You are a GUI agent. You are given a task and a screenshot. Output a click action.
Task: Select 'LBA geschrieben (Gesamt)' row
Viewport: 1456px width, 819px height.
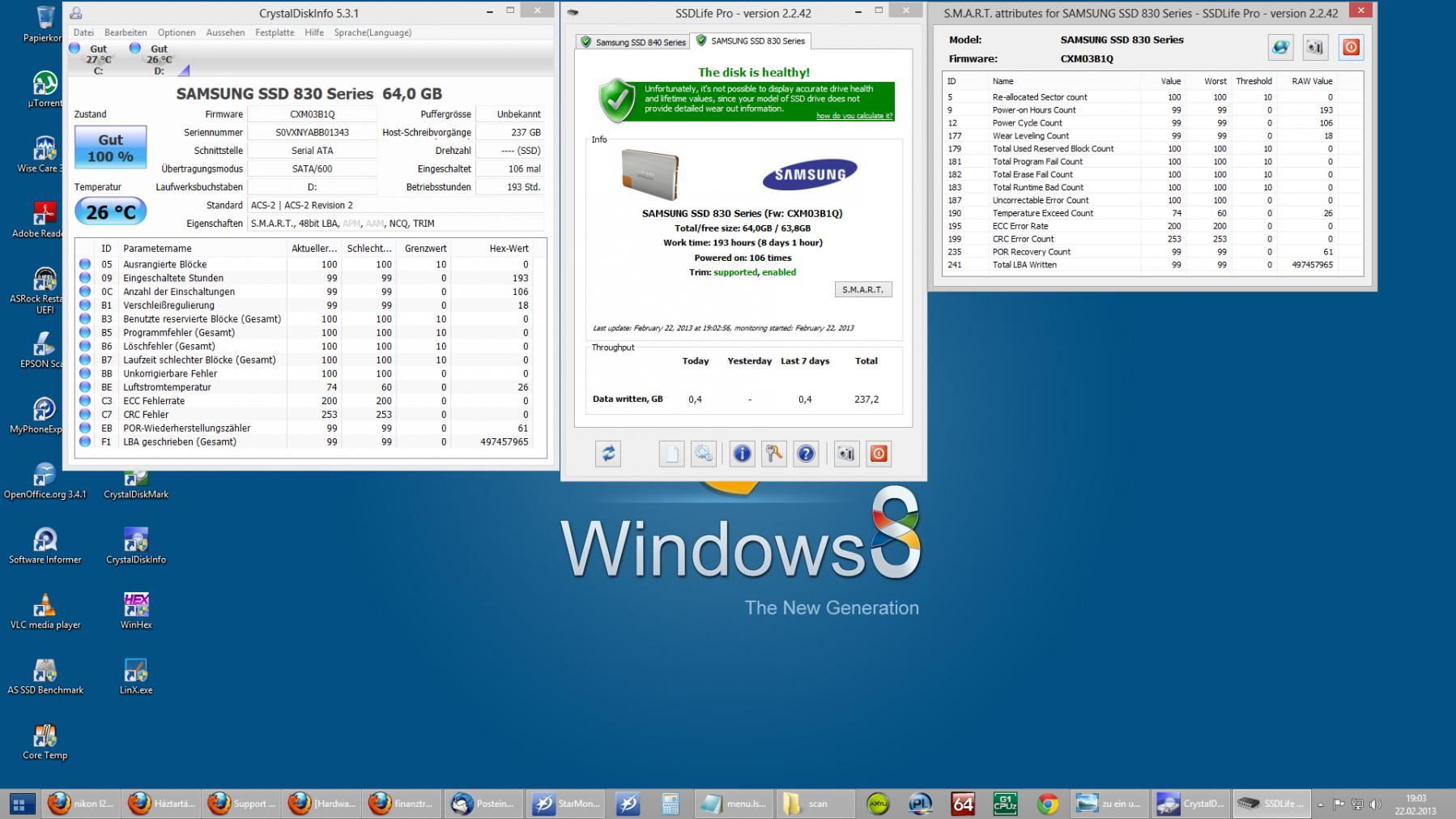[311, 441]
